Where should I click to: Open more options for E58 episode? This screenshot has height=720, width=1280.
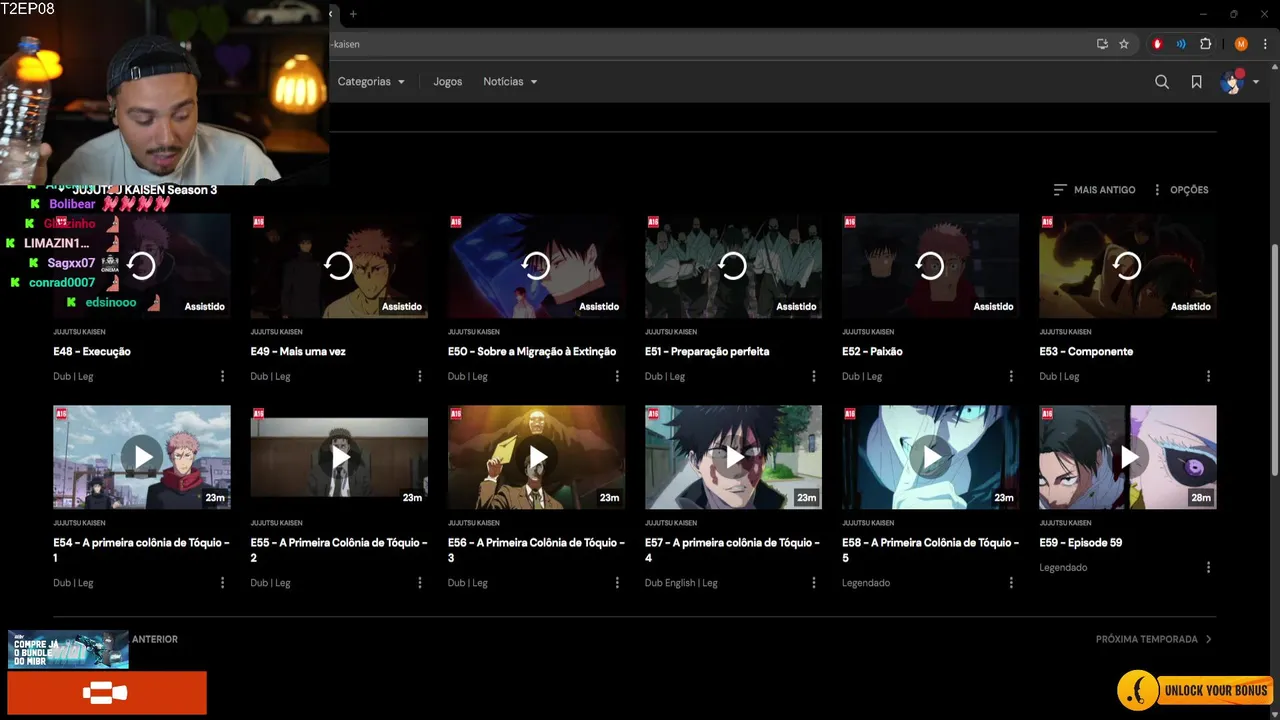pyautogui.click(x=1010, y=582)
